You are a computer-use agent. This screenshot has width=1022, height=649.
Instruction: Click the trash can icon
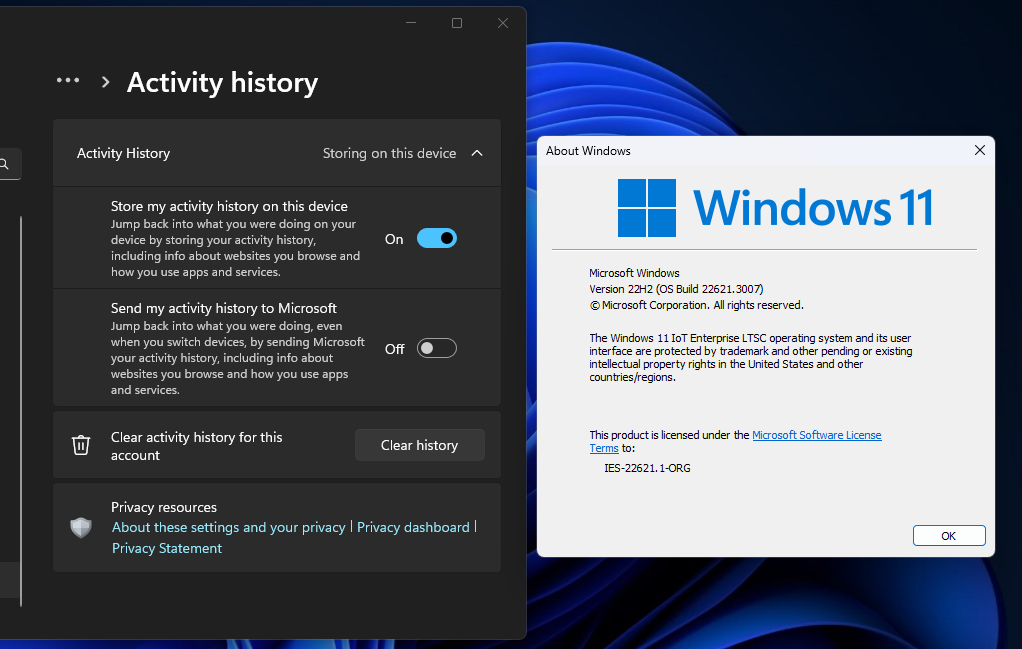click(81, 445)
